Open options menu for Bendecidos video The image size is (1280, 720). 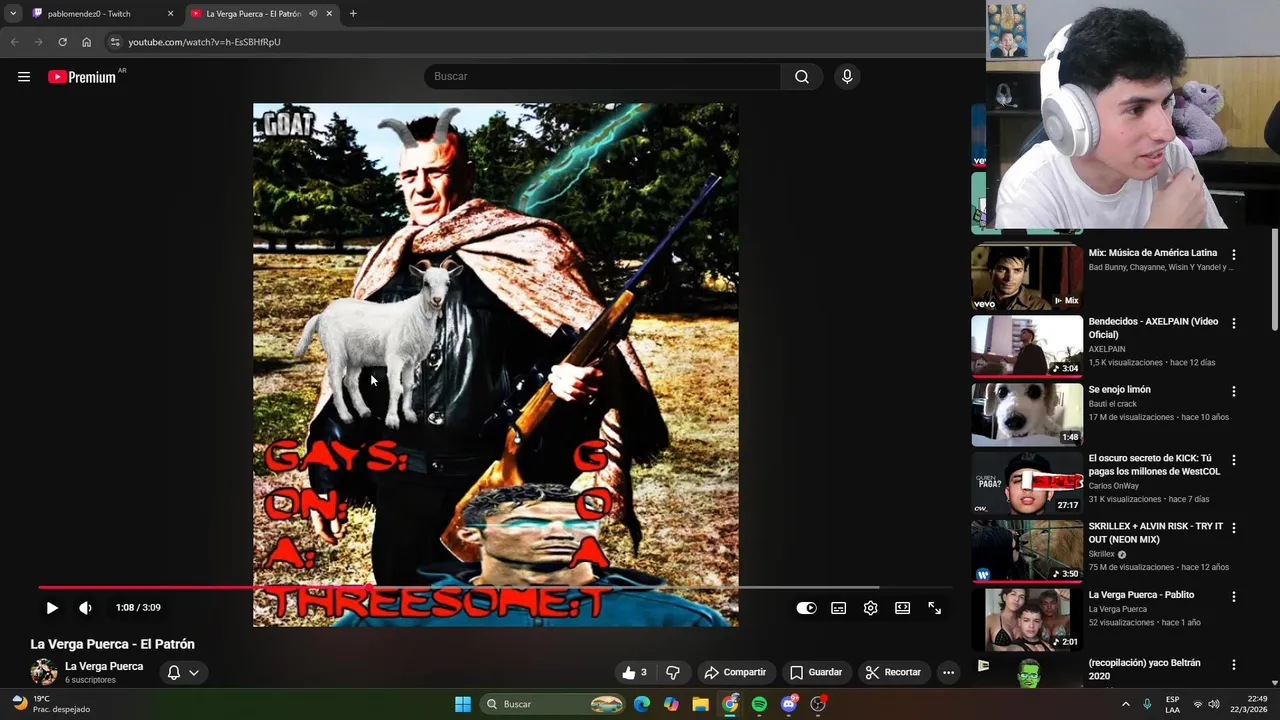tap(1234, 324)
